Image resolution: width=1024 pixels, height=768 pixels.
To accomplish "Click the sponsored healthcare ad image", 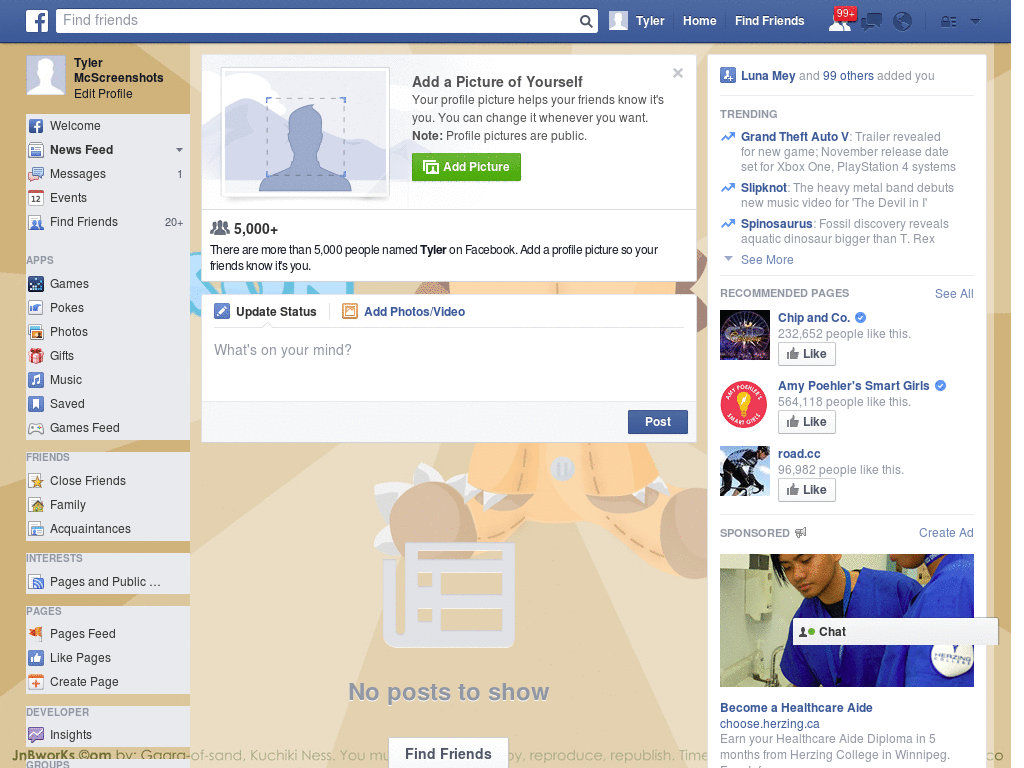I will coord(846,620).
